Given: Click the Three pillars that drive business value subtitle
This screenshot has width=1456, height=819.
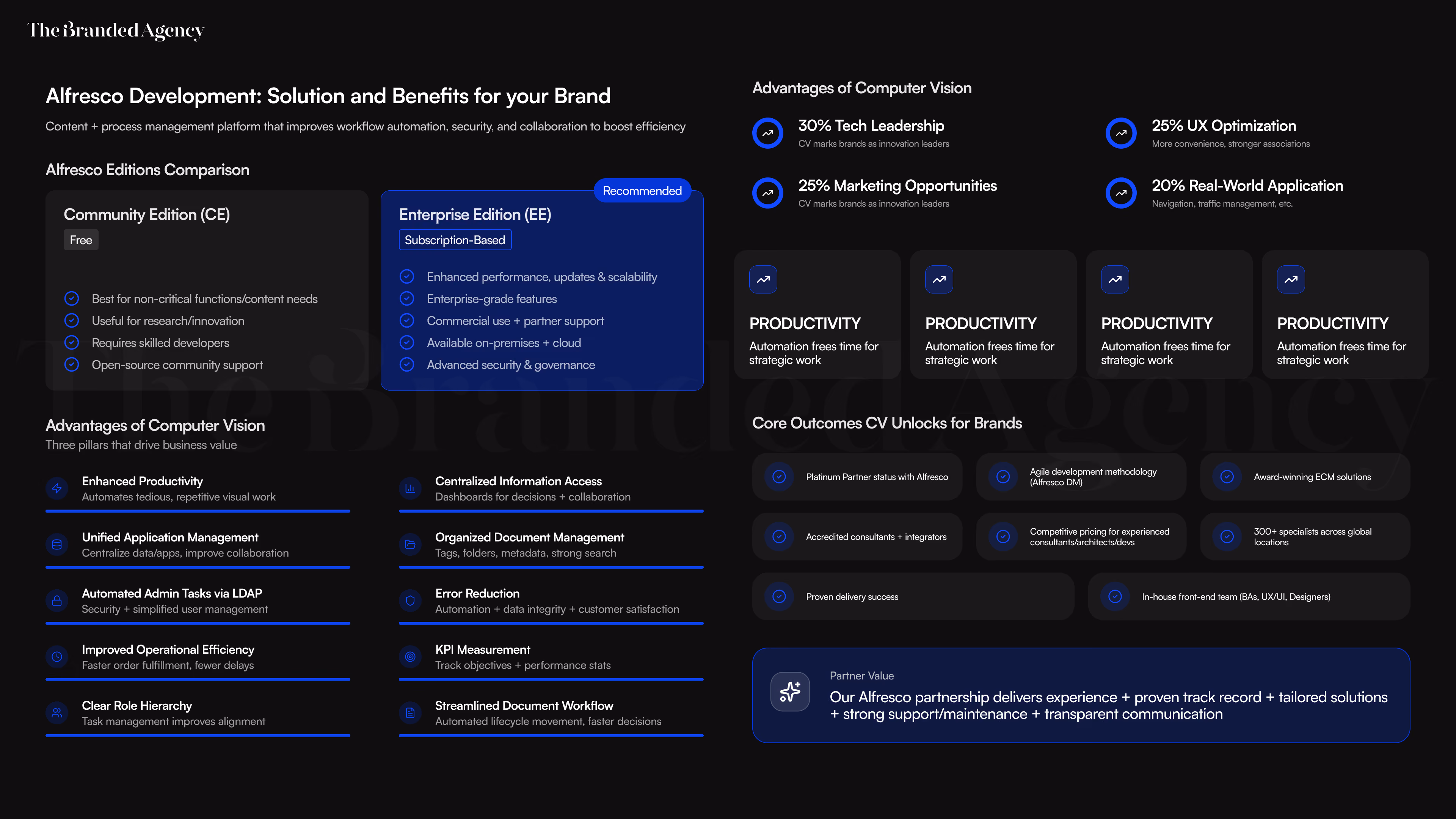Looking at the screenshot, I should 141,446.
